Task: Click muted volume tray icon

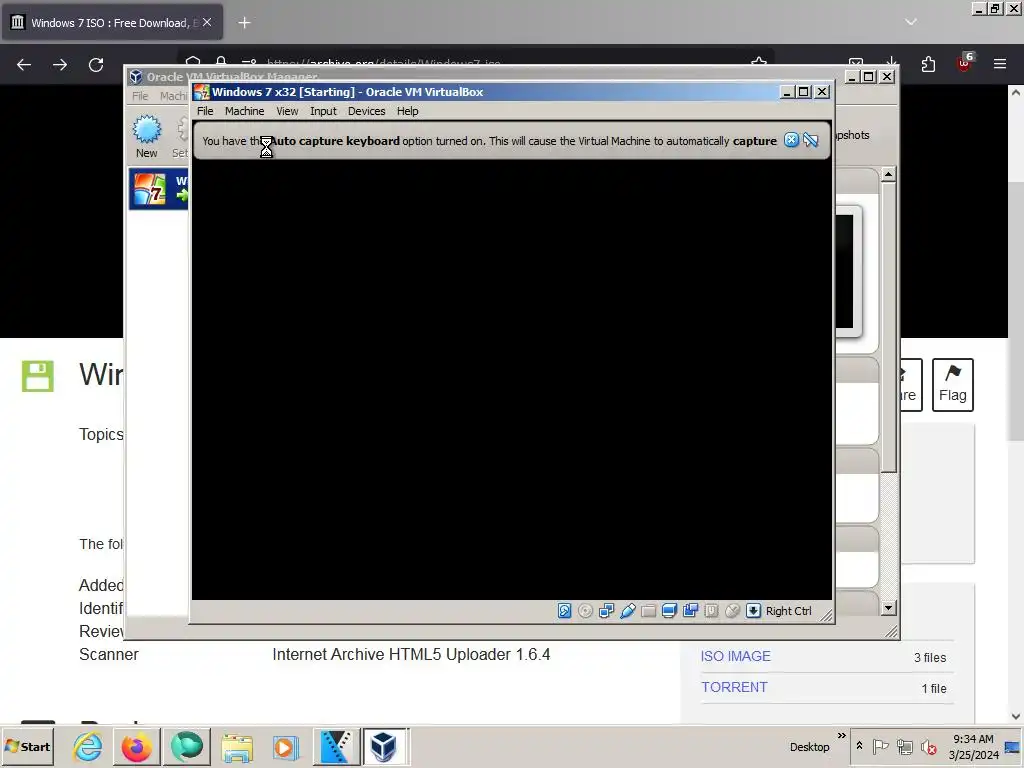Action: (x=928, y=746)
